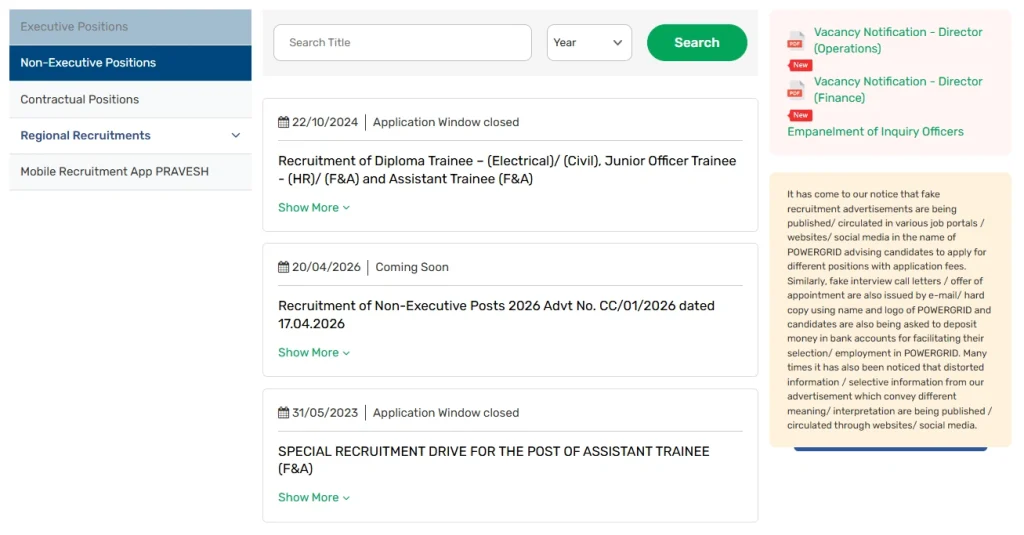This screenshot has height=535, width=1024.
Task: Select Non-Executive Positions in sidebar
Action: click(x=130, y=63)
